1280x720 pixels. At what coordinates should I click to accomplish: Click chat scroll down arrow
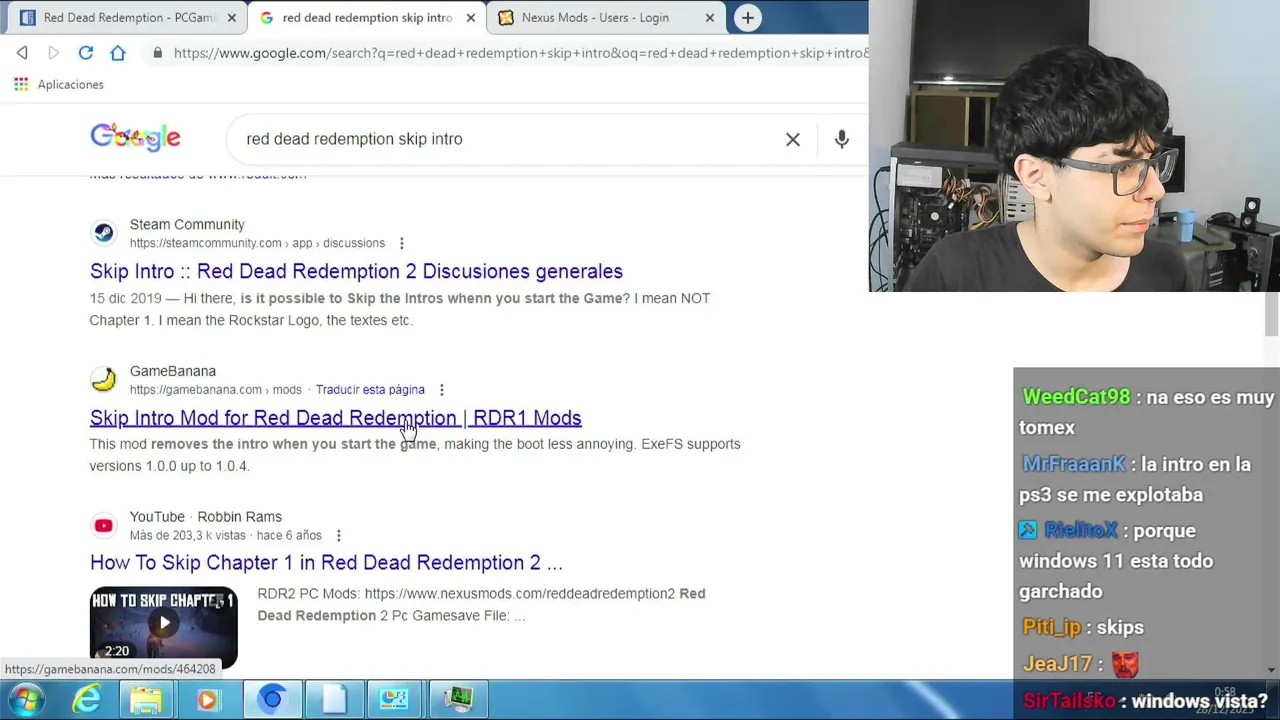[1271, 670]
